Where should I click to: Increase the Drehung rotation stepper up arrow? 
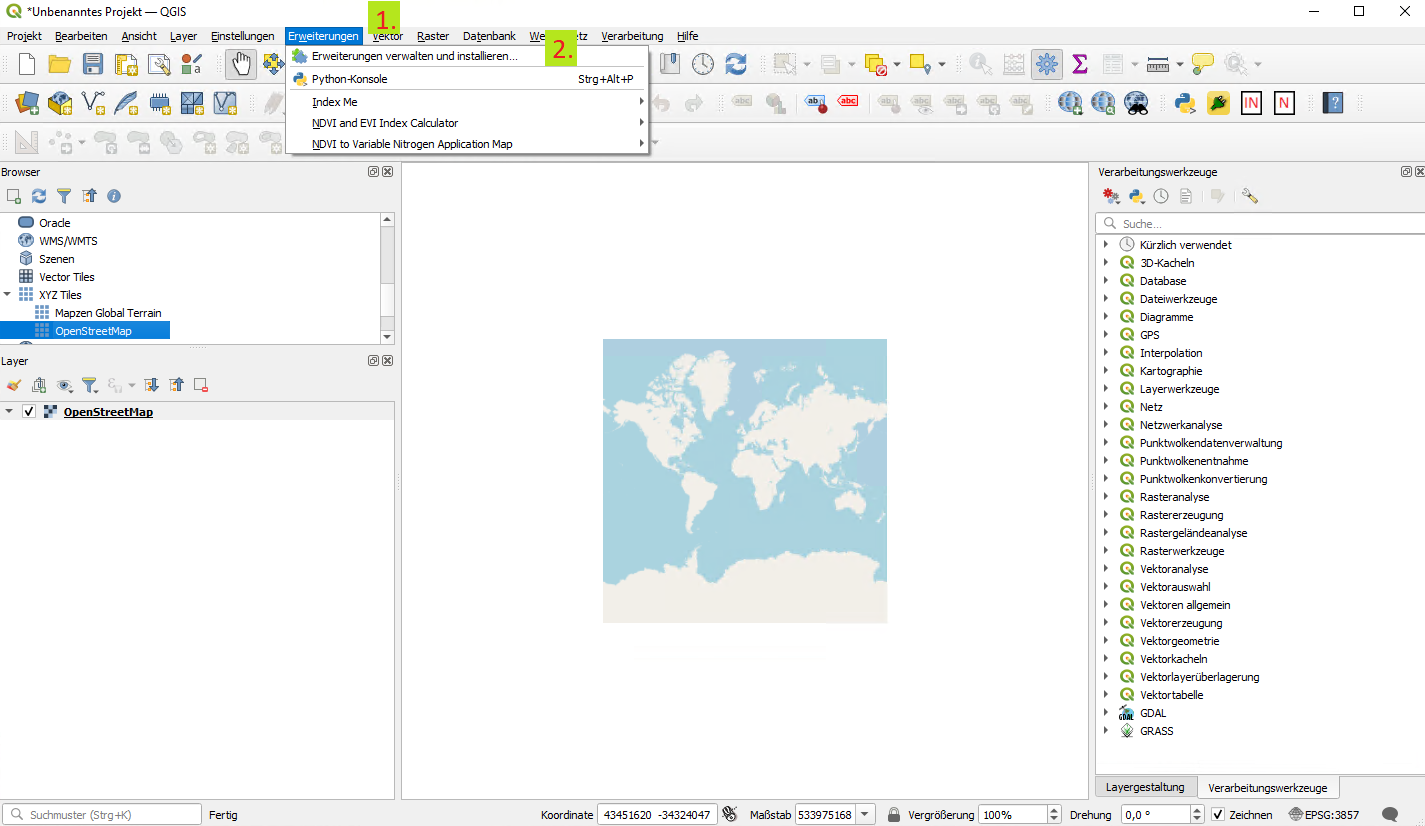pos(1197,809)
